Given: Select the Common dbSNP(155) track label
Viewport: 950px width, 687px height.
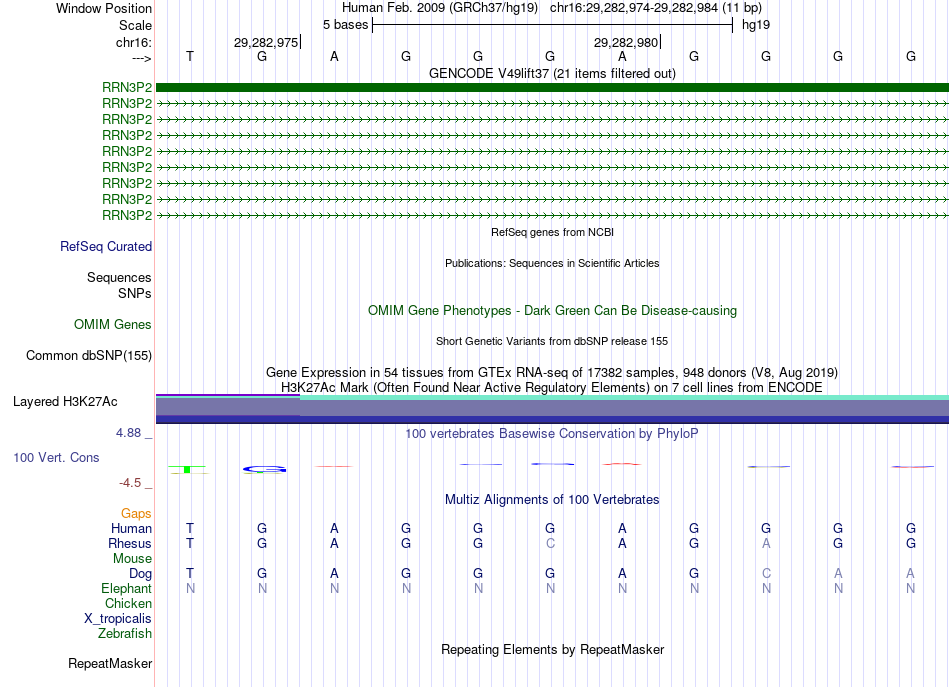Looking at the screenshot, I should click(x=89, y=356).
